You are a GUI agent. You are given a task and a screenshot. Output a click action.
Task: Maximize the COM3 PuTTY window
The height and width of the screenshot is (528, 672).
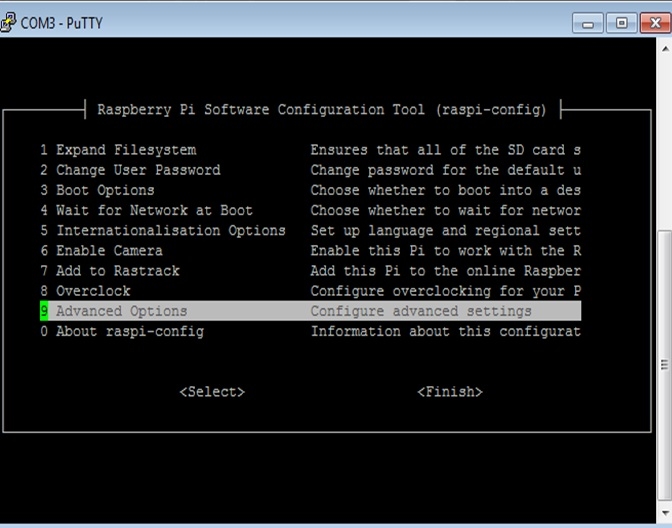click(621, 23)
